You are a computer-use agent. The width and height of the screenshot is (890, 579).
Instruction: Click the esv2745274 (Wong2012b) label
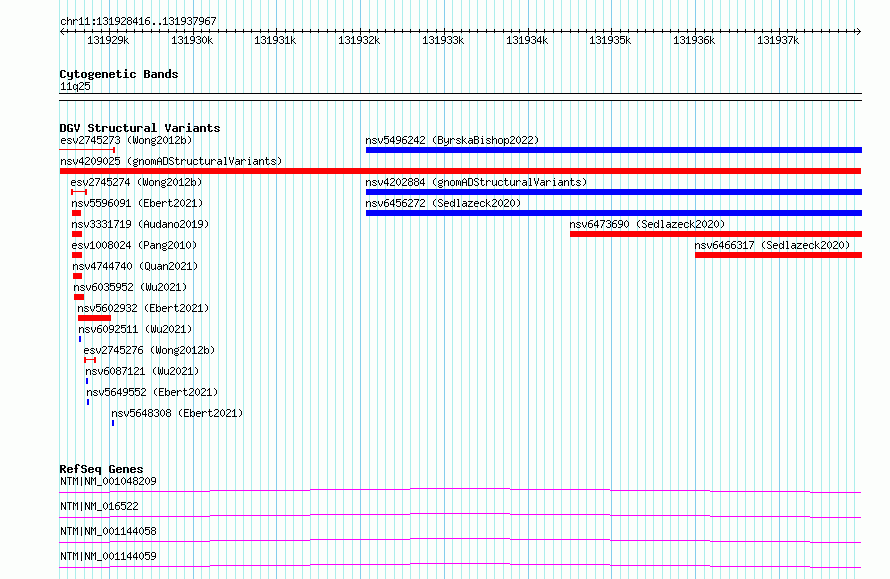coord(136,182)
